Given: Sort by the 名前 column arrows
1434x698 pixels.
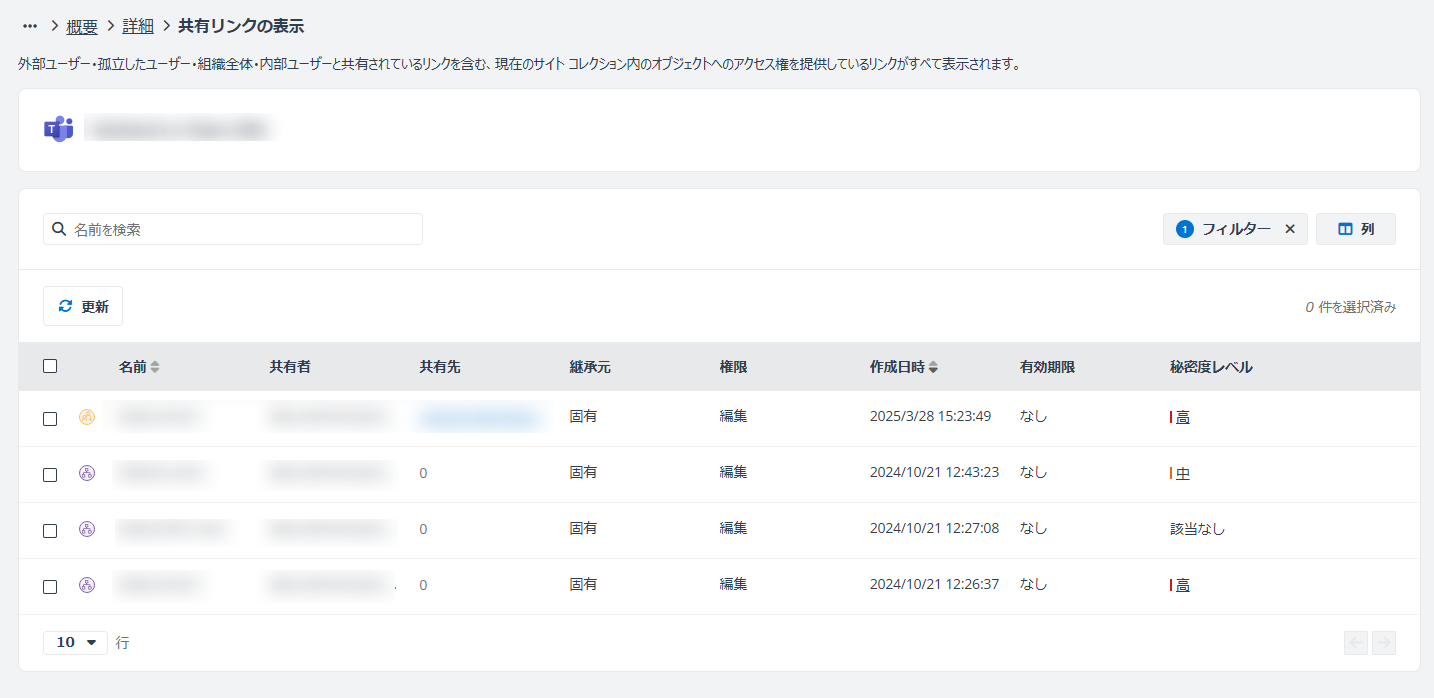Looking at the screenshot, I should [x=155, y=367].
